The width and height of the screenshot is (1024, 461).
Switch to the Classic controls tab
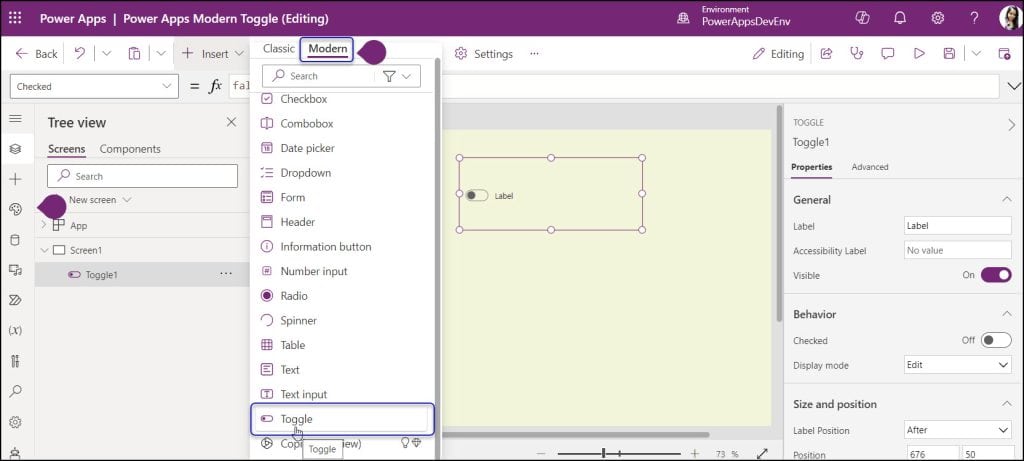coord(279,49)
